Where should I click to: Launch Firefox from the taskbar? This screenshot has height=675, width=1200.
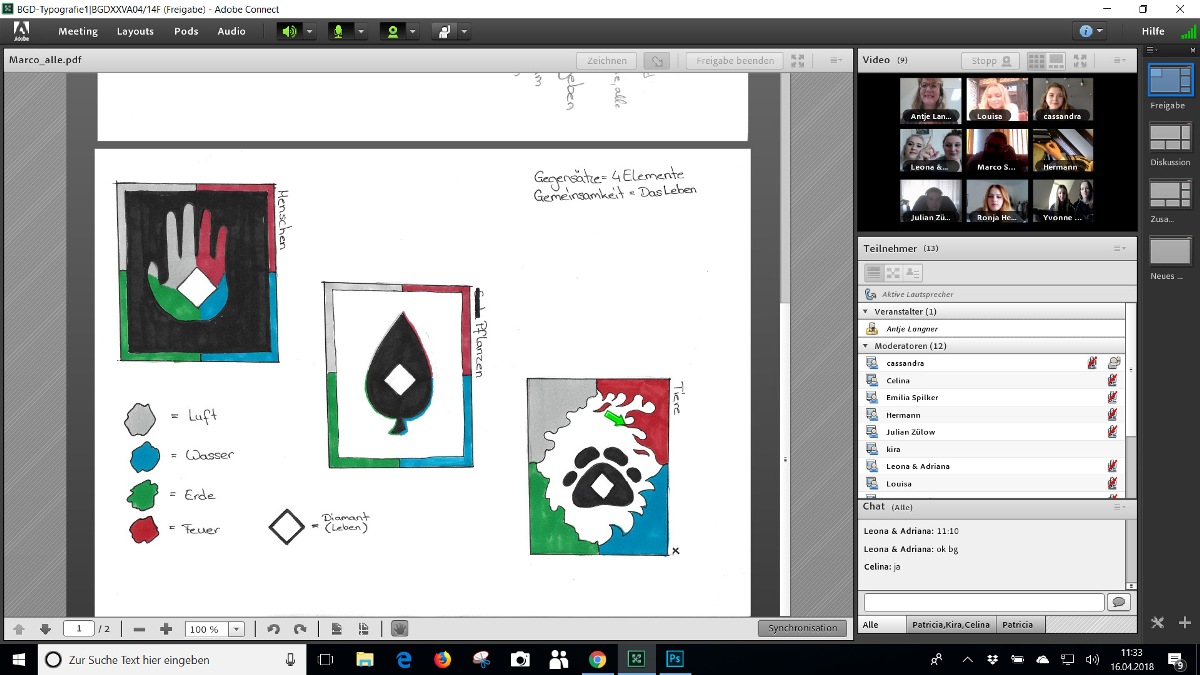tap(442, 659)
